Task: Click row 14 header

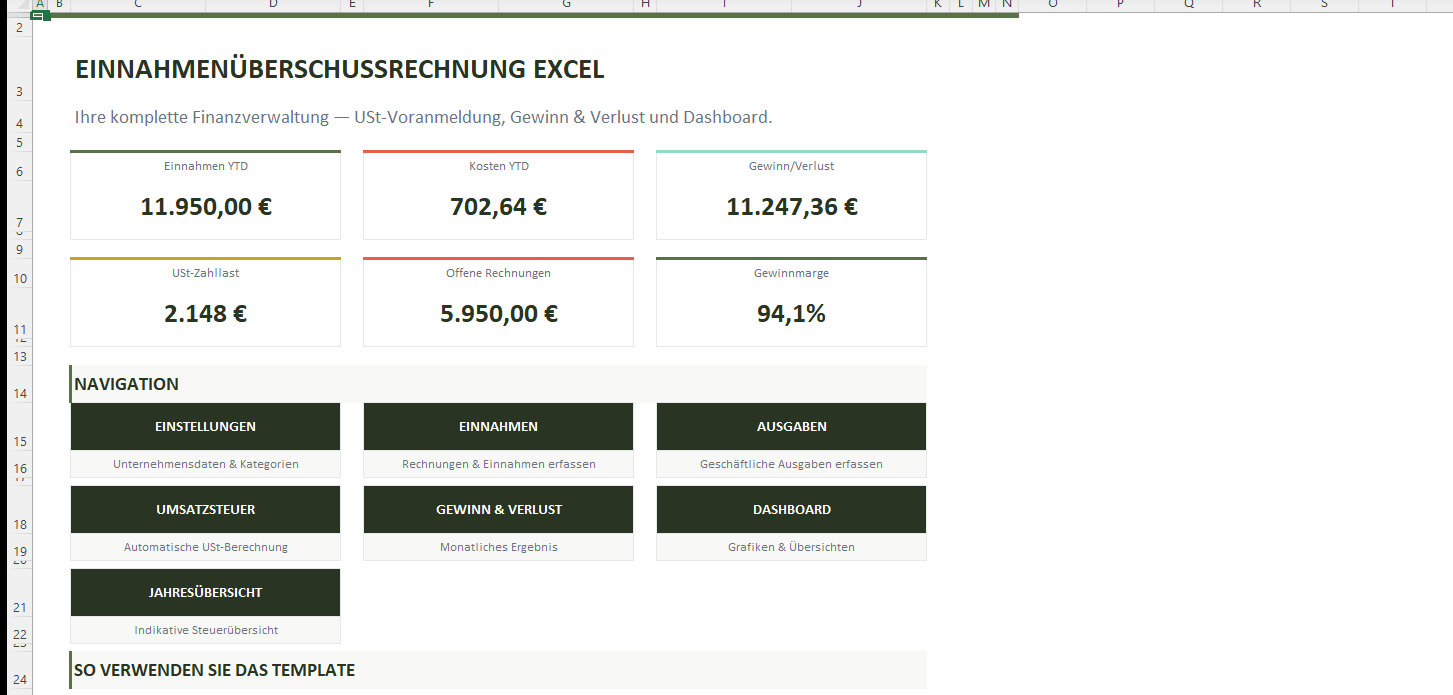Action: coord(20,394)
